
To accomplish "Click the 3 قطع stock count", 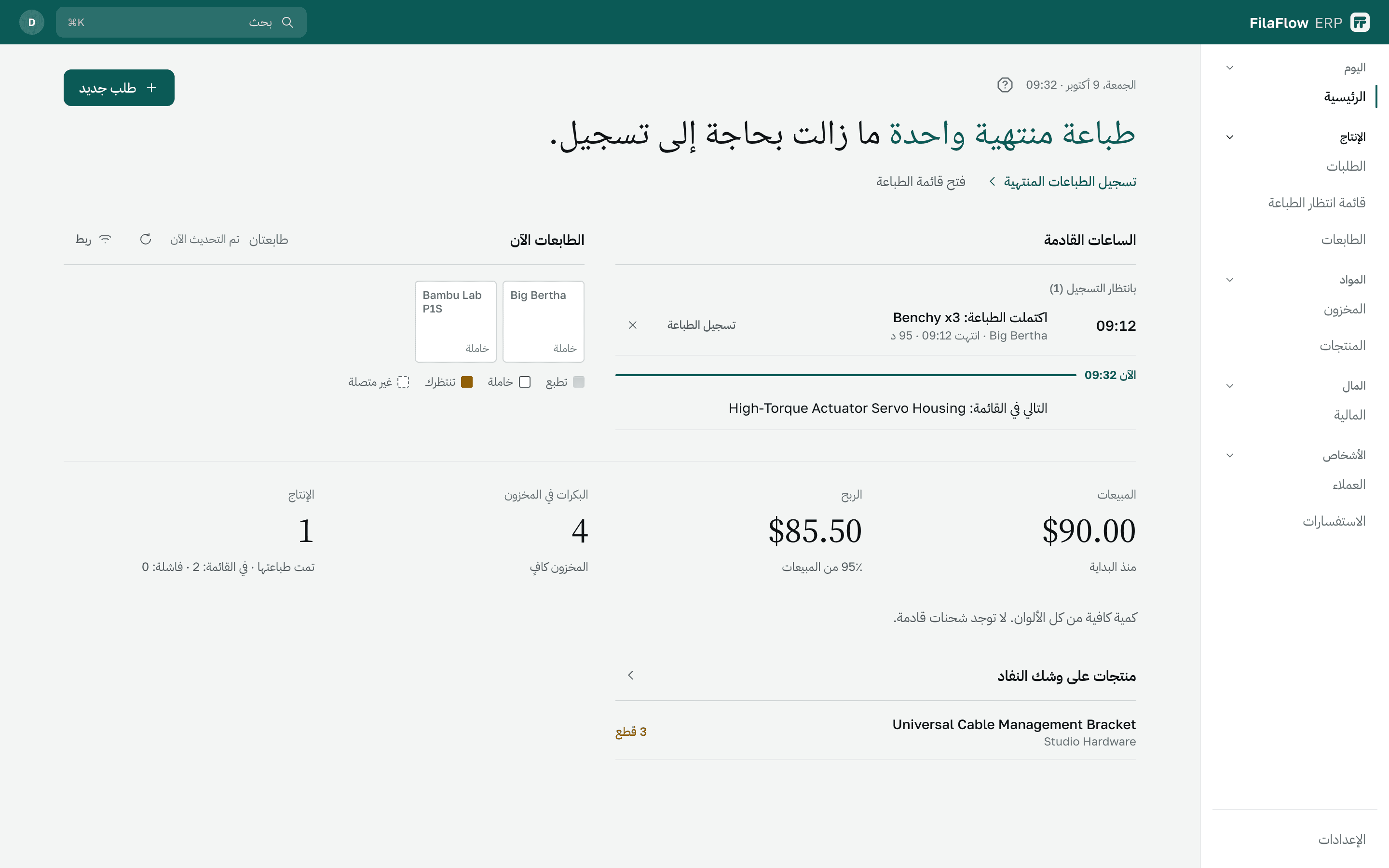I will pyautogui.click(x=631, y=732).
